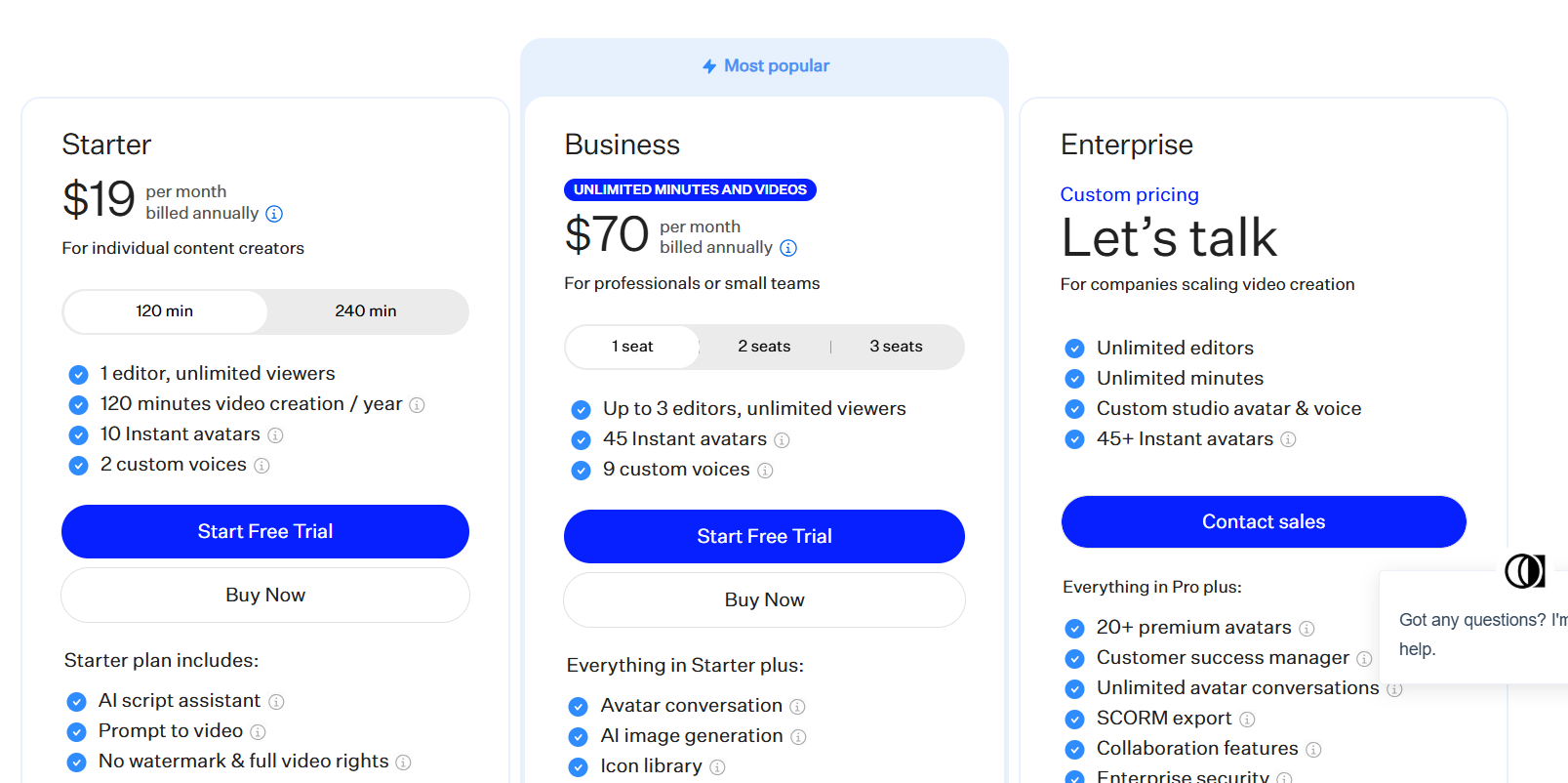Show info for 2 custom voices
The height and width of the screenshot is (783, 1568).
(261, 466)
